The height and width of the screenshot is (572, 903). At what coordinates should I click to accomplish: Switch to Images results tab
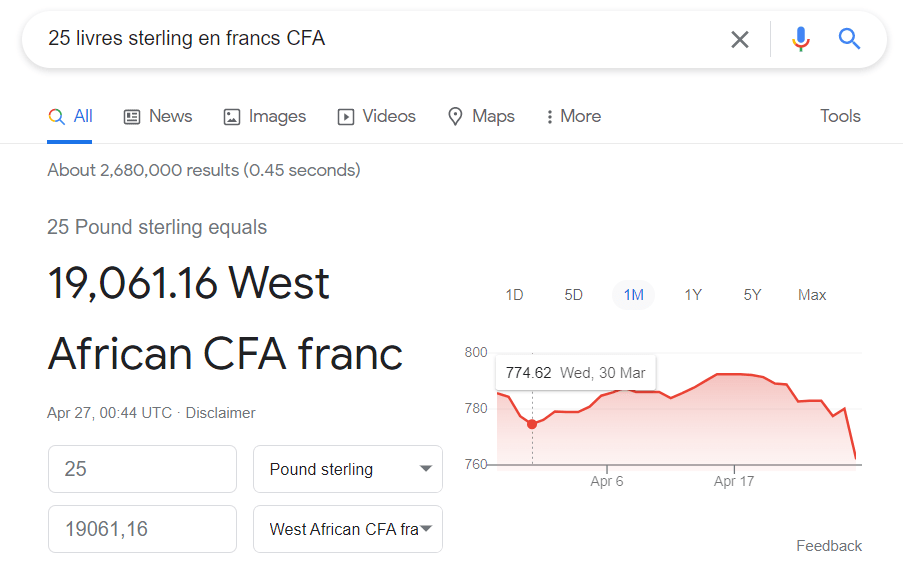[x=265, y=116]
